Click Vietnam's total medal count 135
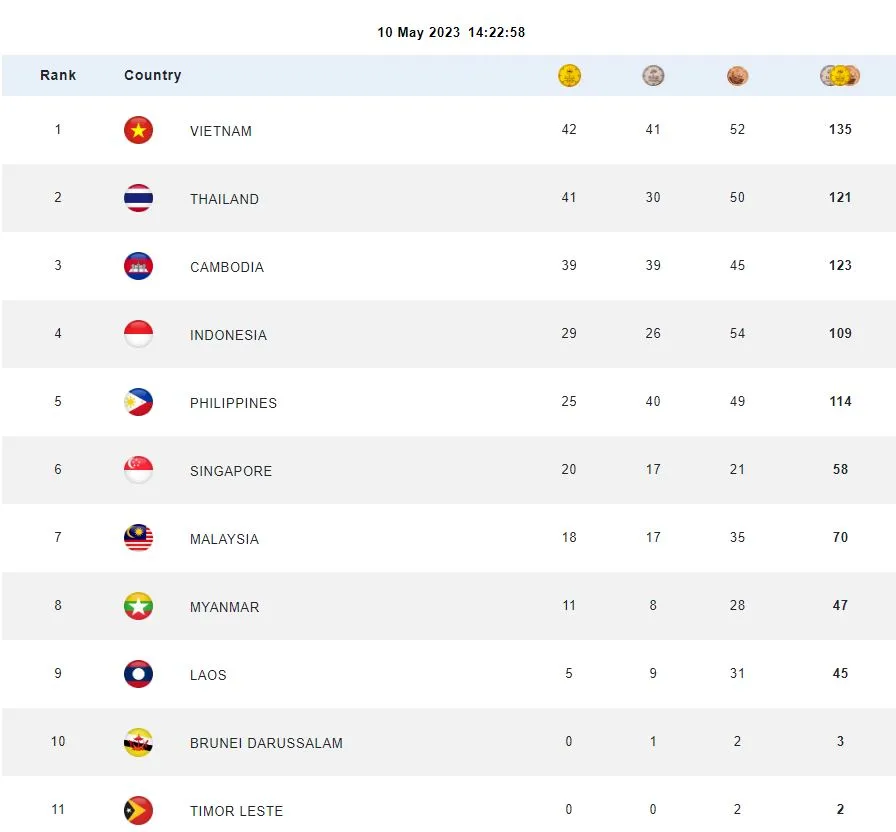 840,130
